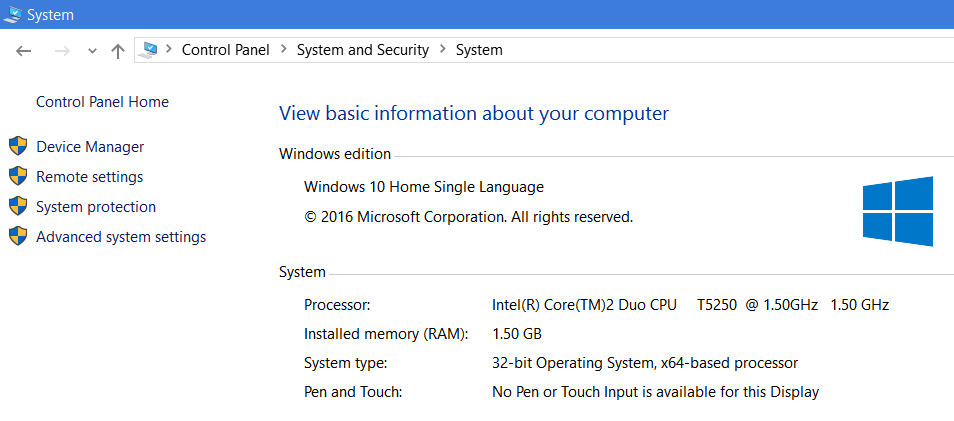The width and height of the screenshot is (954, 421).
Task: Click the Forward navigation arrow
Action: pos(62,50)
